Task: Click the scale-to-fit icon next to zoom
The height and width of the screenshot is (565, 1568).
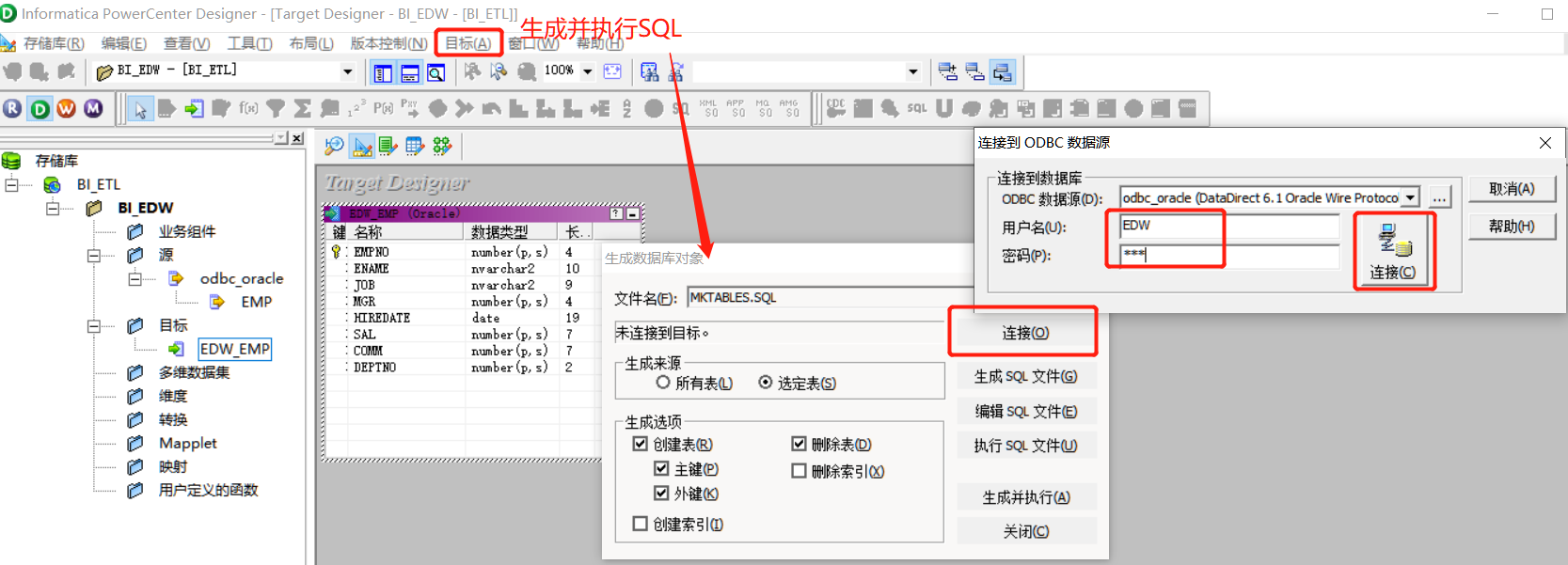Action: click(612, 71)
